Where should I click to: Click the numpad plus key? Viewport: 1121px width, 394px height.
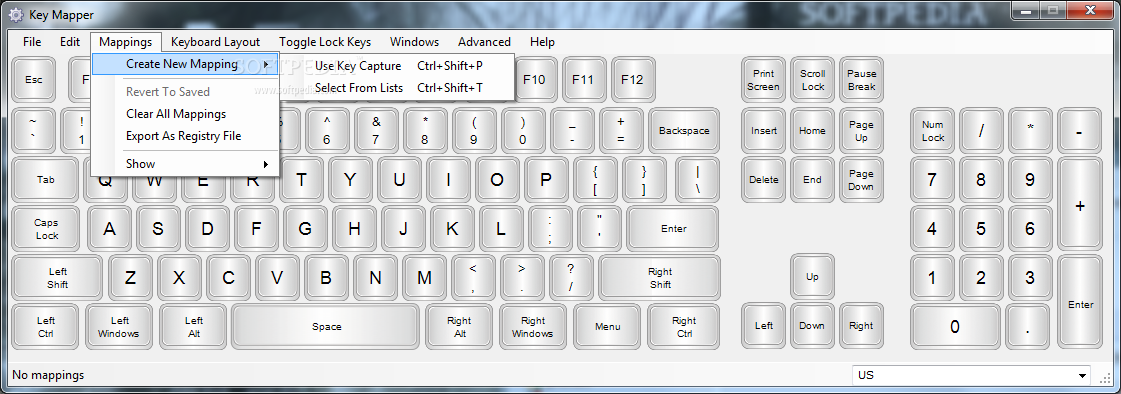click(1080, 205)
